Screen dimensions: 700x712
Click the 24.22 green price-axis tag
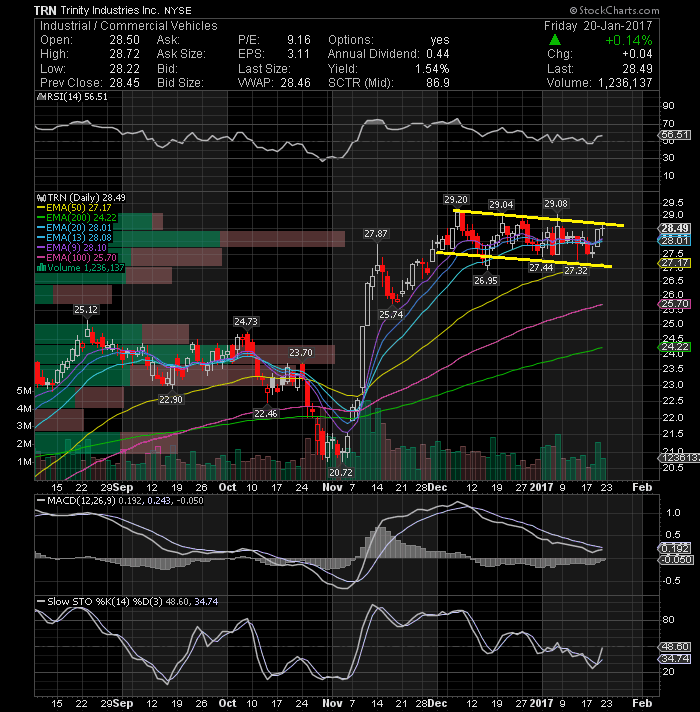pos(675,346)
